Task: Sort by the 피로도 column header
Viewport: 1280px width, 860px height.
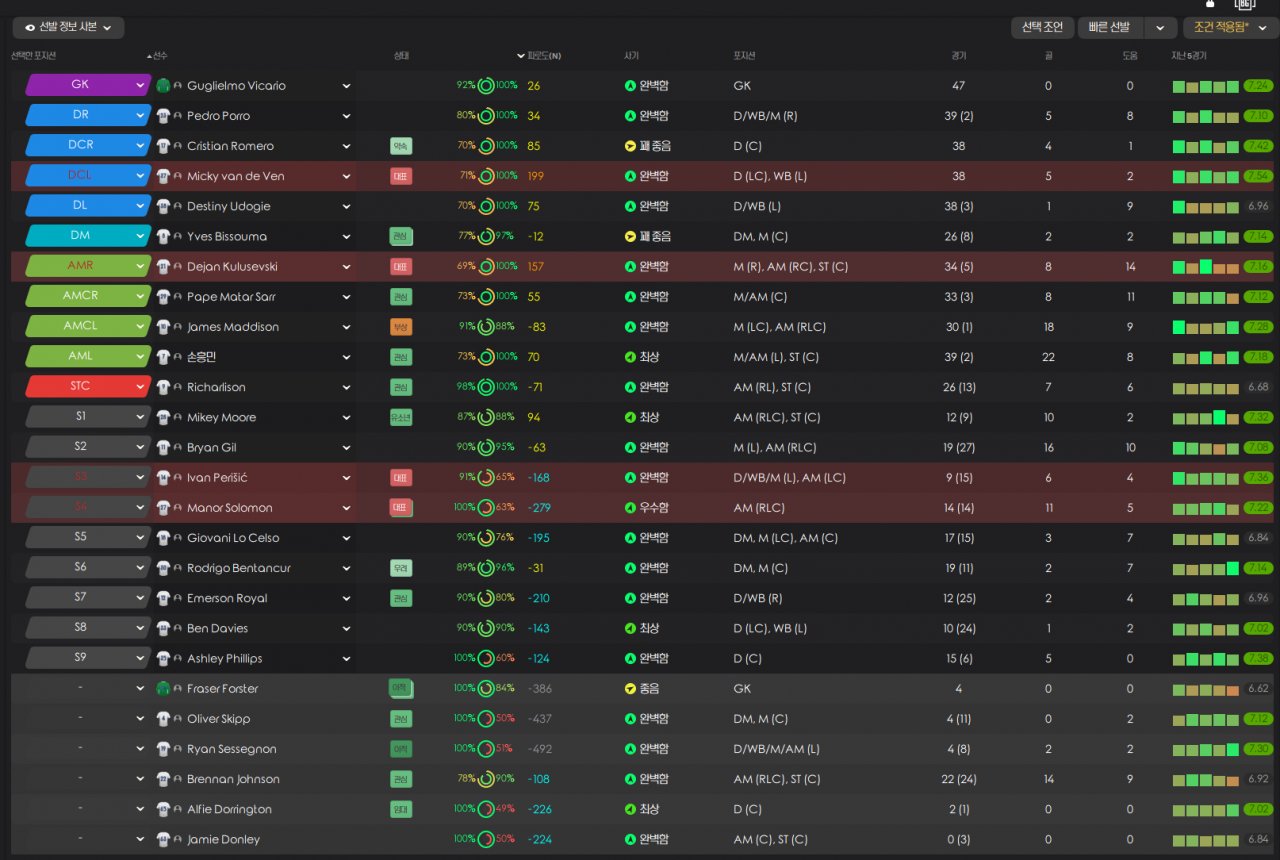Action: coord(543,56)
